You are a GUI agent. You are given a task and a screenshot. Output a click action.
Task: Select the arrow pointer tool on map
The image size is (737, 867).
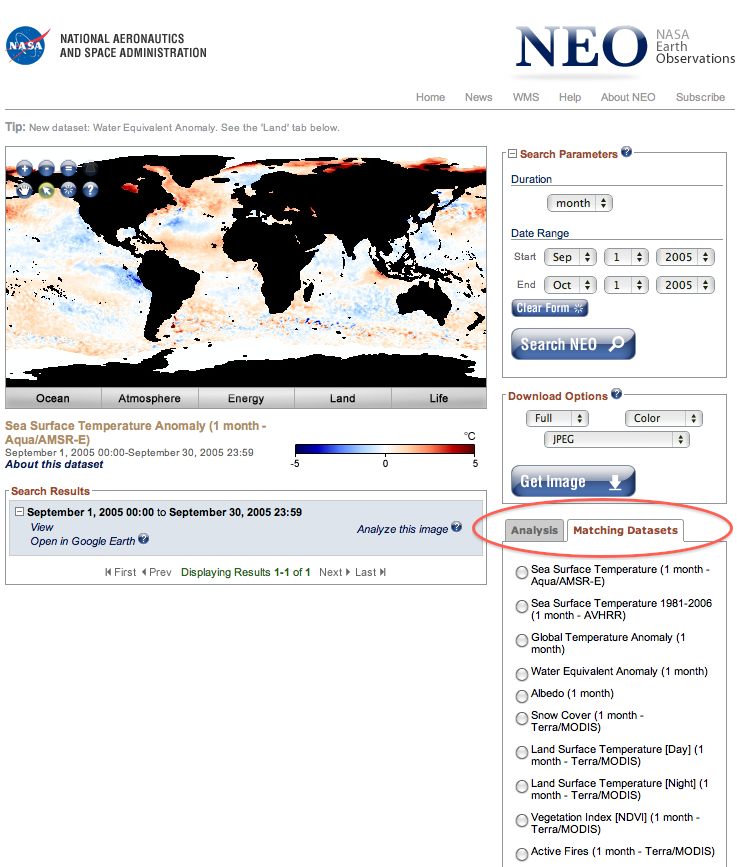(x=46, y=189)
